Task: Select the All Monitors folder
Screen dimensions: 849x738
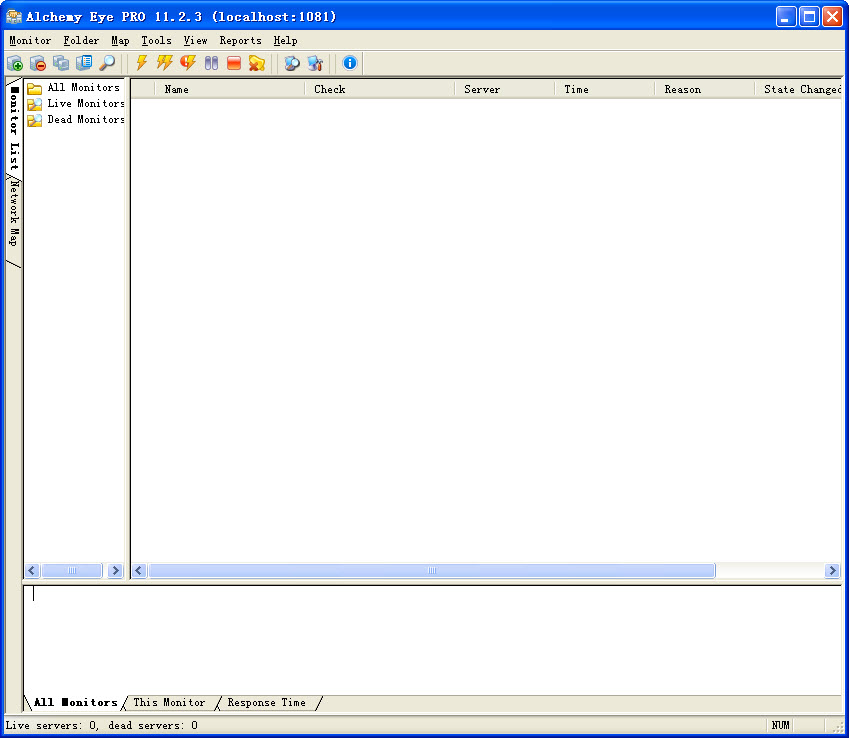Action: coord(83,88)
